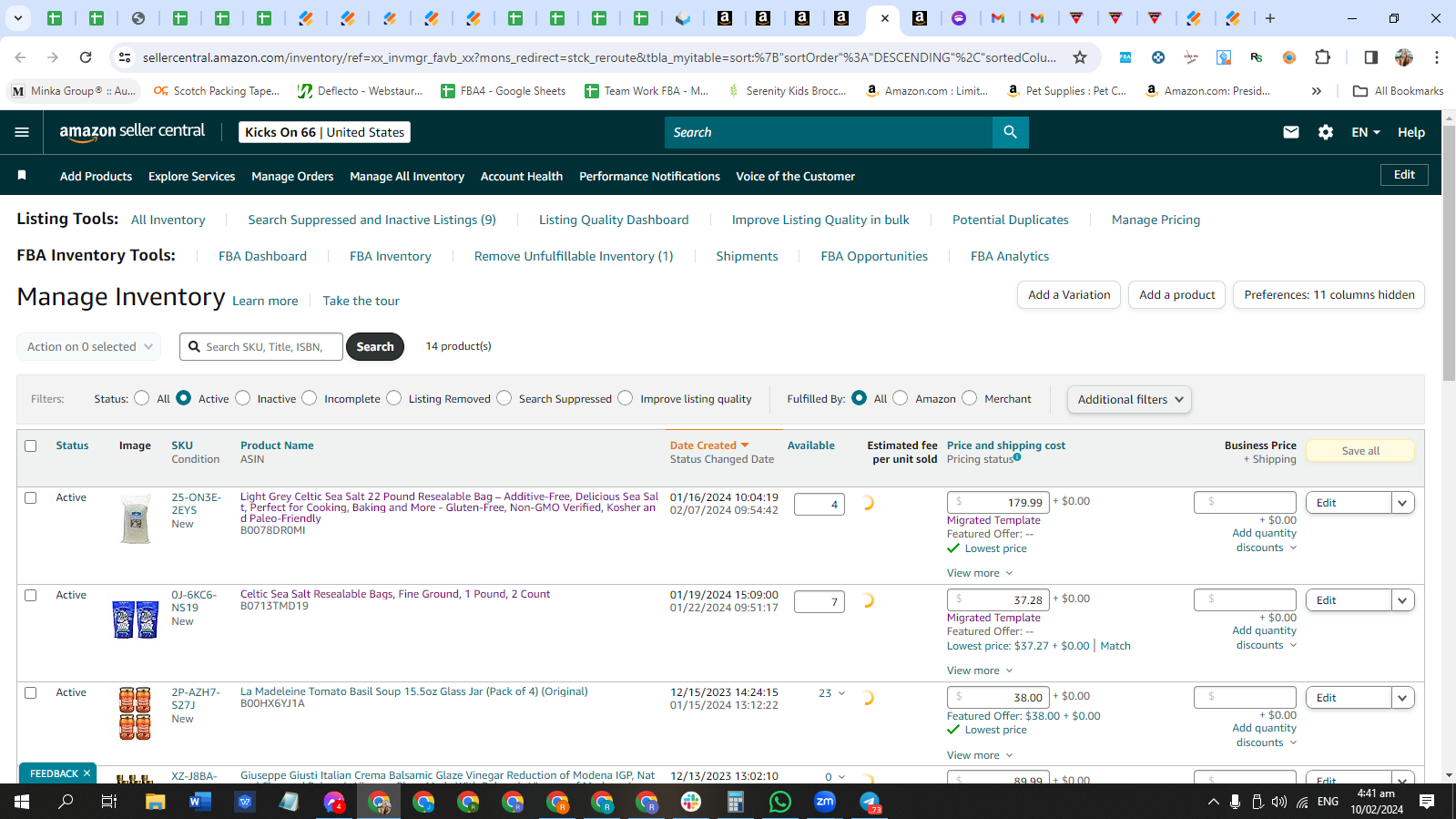1456x819 pixels.
Task: Select the All status radio button
Action: pos(141,398)
